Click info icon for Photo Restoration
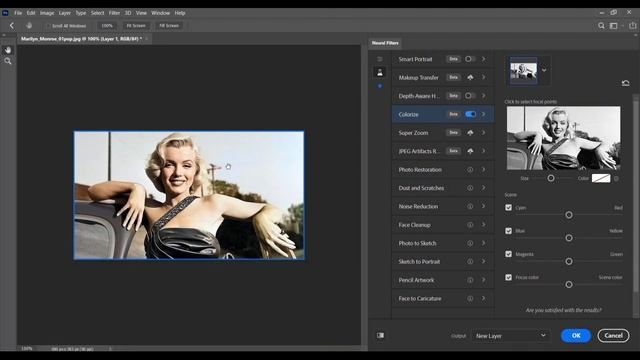640x360 pixels. click(x=470, y=169)
